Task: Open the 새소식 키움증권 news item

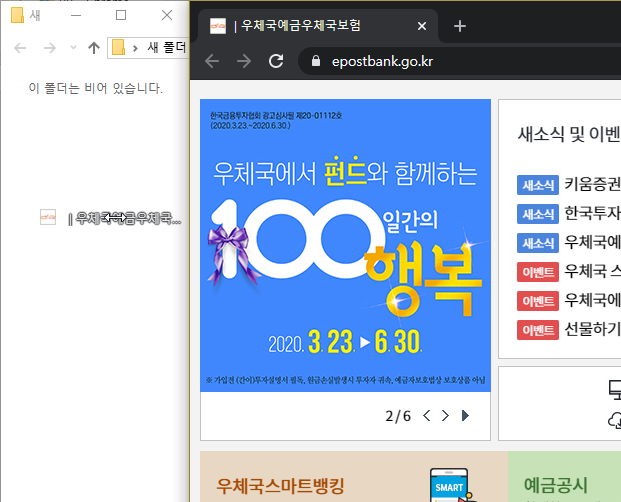Action: point(568,184)
